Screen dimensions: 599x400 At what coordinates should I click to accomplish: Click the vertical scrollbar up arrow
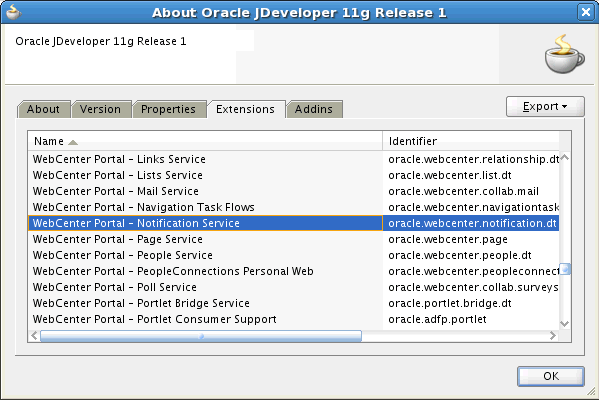coord(565,158)
